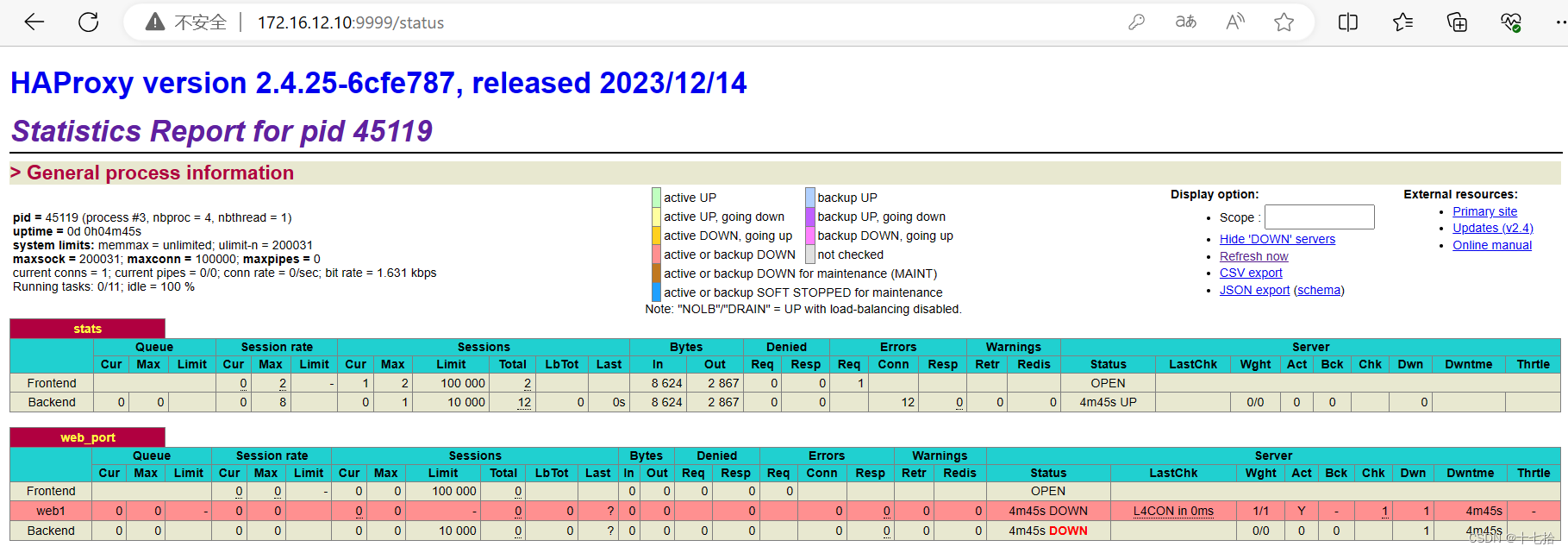
Task: Click the MAINT legend color swatch
Action: tap(656, 273)
